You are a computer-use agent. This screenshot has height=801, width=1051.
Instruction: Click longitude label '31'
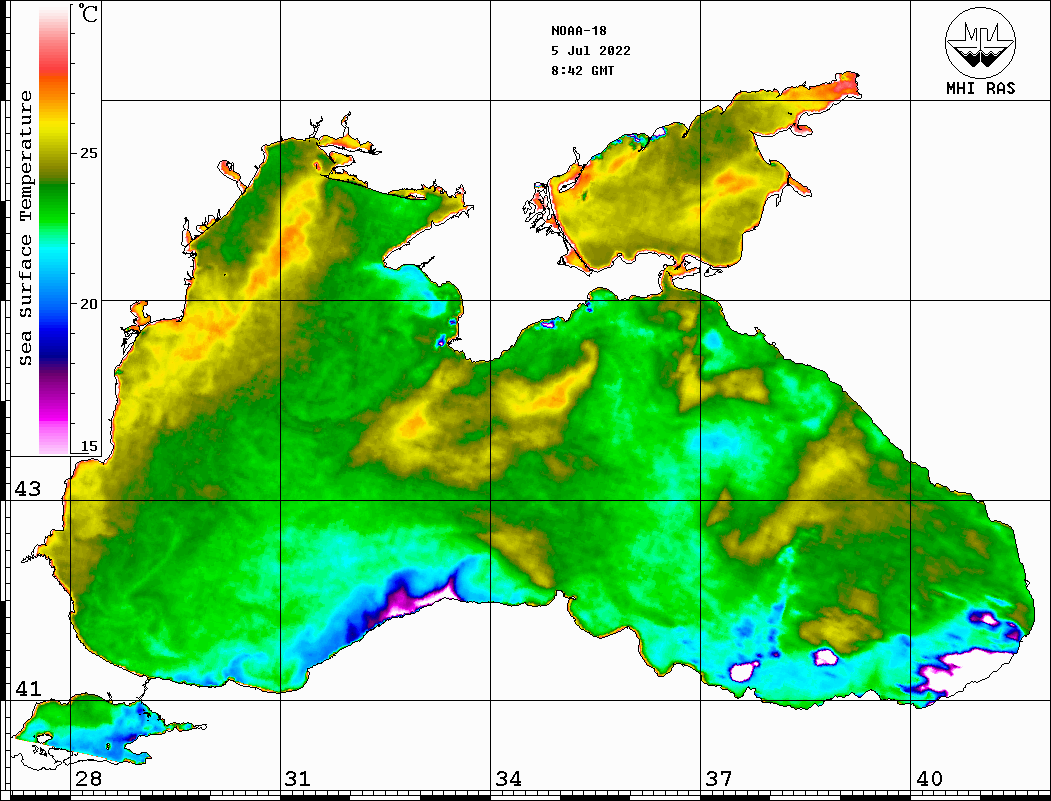coord(298,779)
